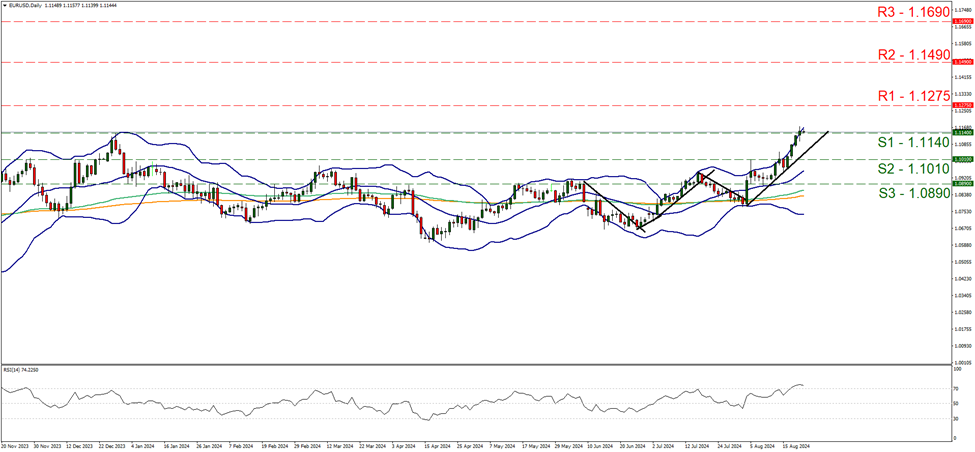Select the S3 - 1.0890 support label

pos(914,193)
